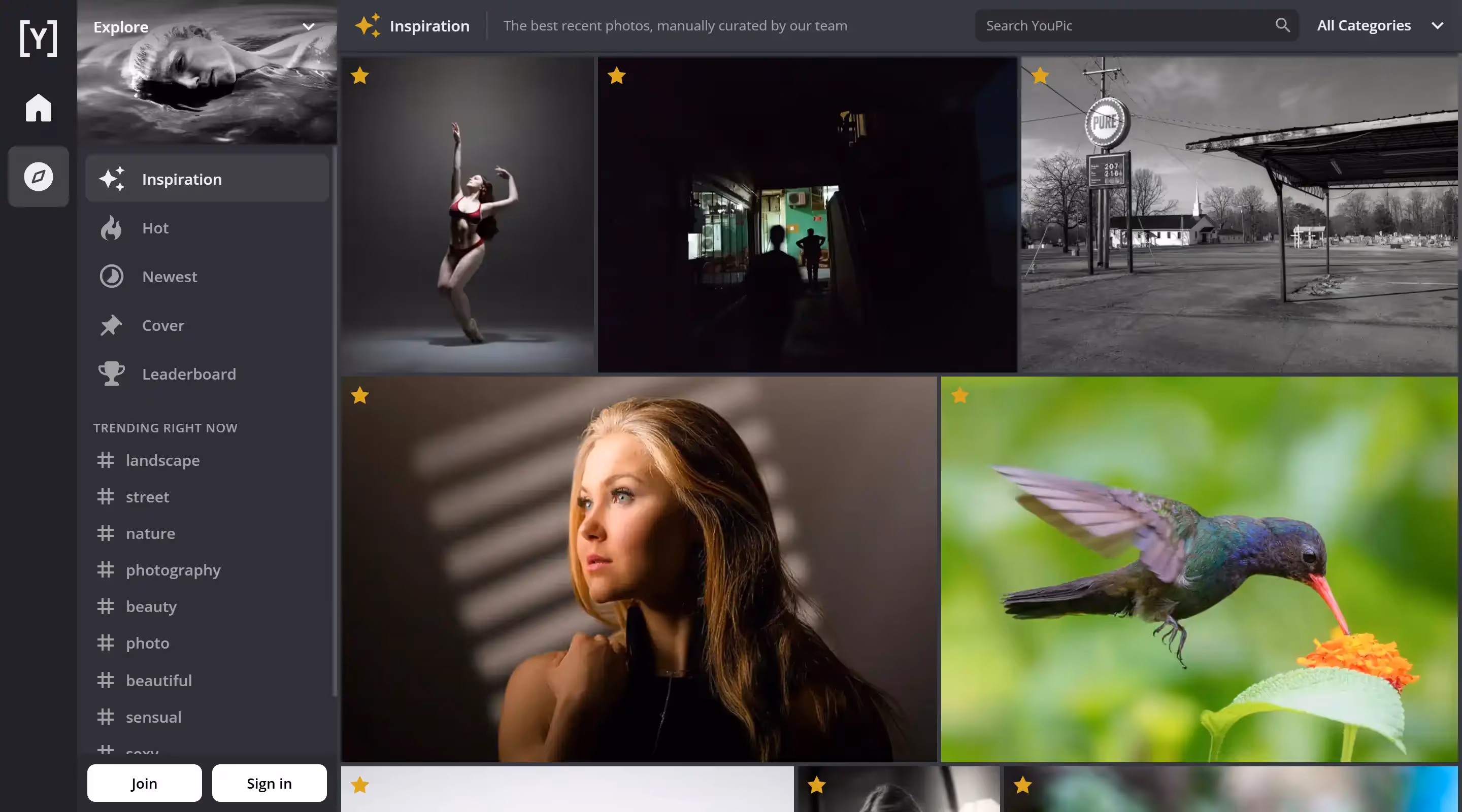
Task: Click the sidebar vertical scrollbar
Action: tap(335, 421)
